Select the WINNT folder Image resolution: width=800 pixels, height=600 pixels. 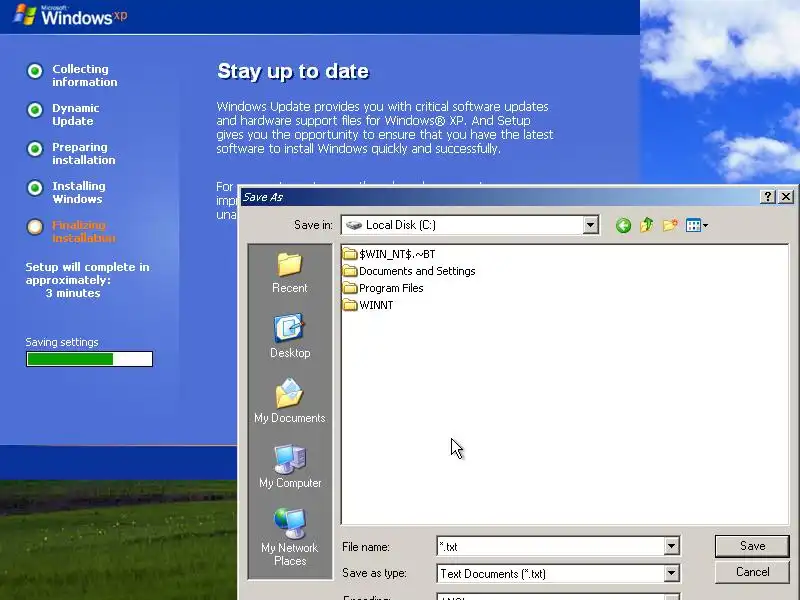(368, 305)
